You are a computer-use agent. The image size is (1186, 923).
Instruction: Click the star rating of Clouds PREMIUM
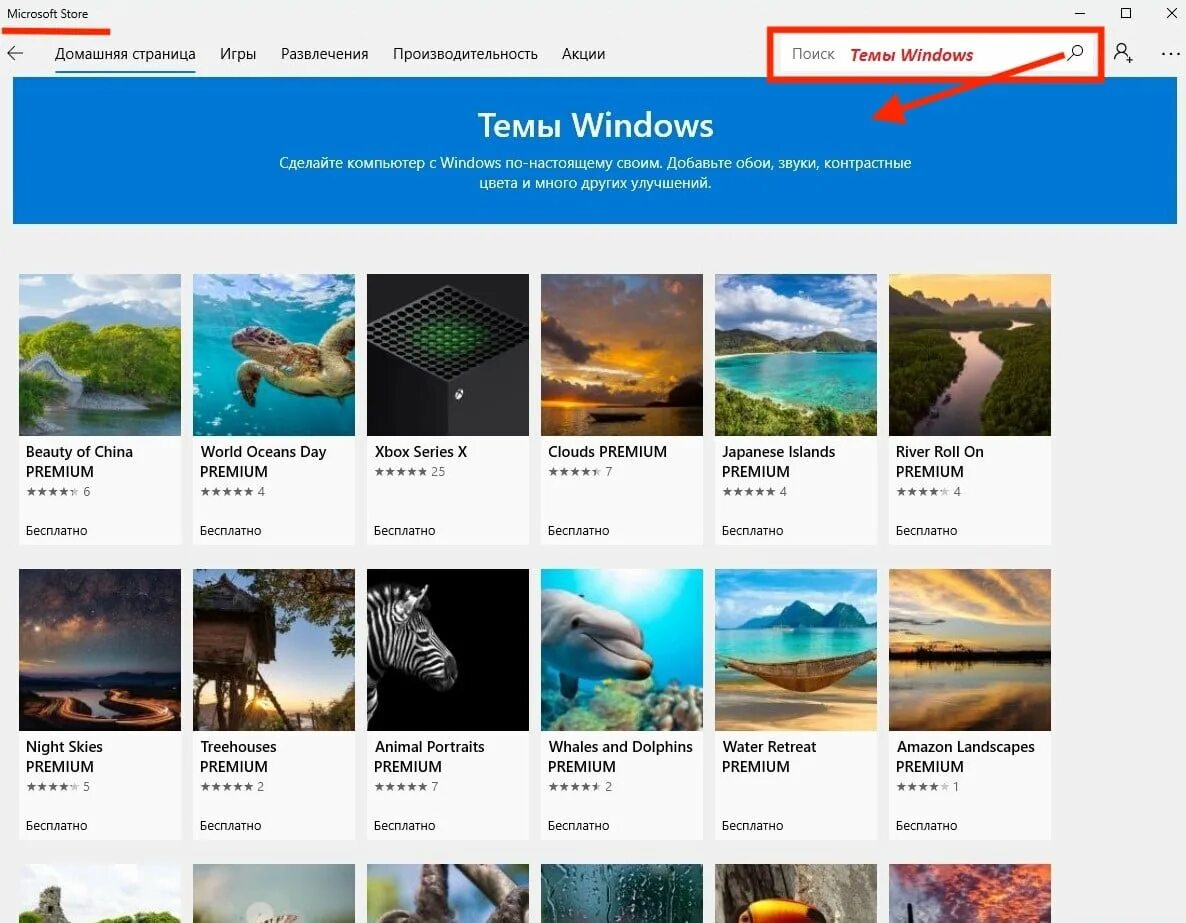[x=574, y=472]
